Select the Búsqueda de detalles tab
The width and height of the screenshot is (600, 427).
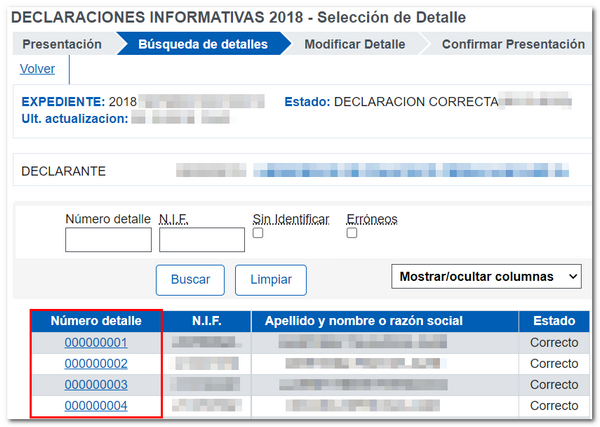click(x=202, y=44)
